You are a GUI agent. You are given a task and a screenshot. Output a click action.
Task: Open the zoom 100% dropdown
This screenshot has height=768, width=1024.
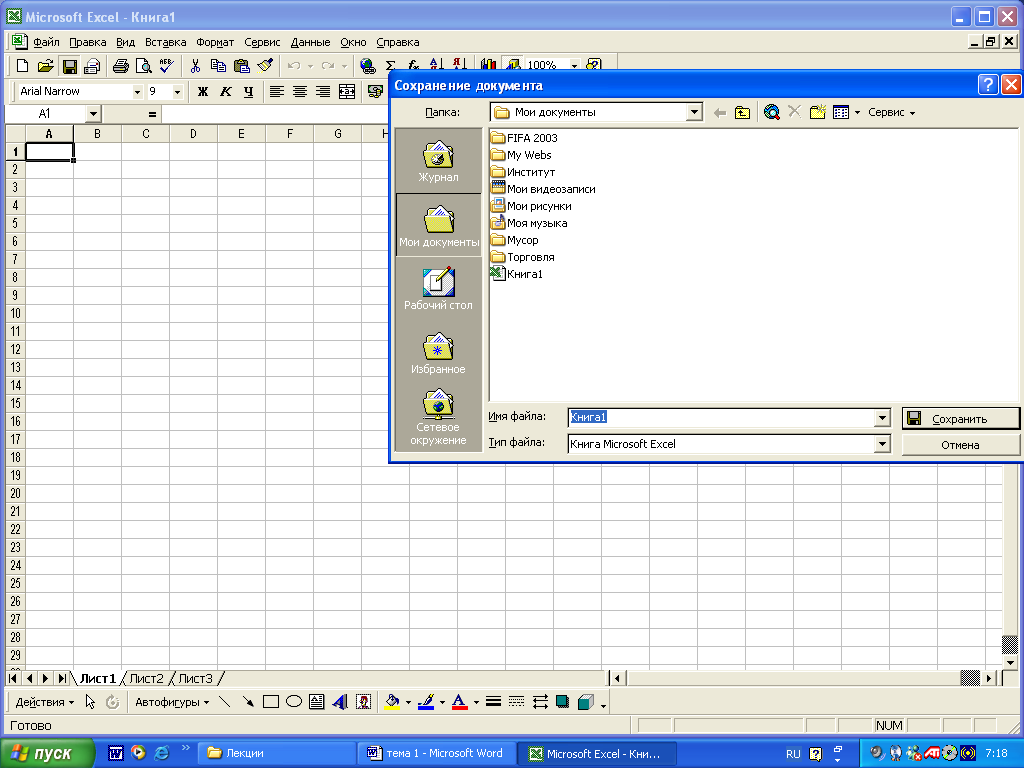click(x=574, y=65)
